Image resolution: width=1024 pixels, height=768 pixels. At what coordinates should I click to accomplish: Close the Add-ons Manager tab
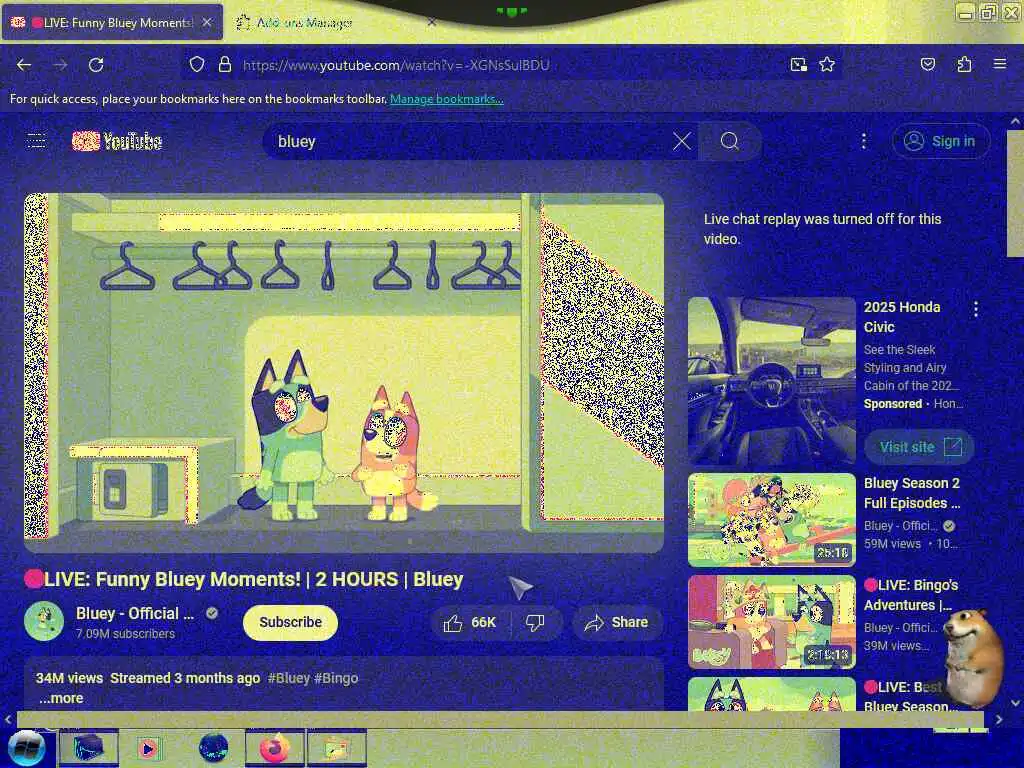coord(432,22)
